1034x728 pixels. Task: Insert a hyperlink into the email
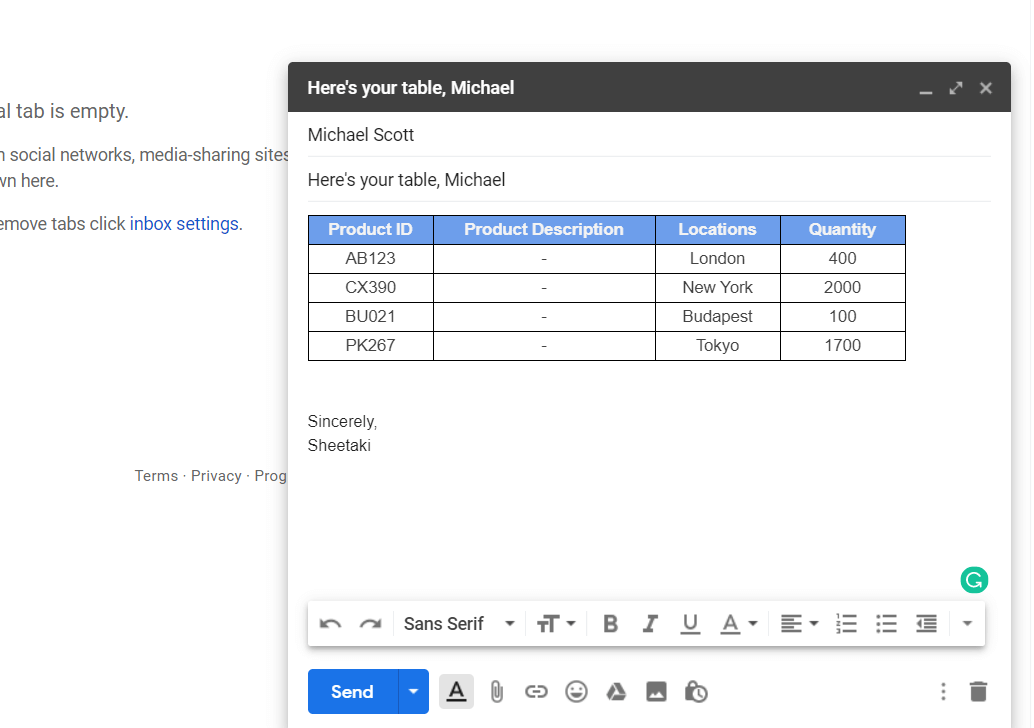(x=537, y=691)
